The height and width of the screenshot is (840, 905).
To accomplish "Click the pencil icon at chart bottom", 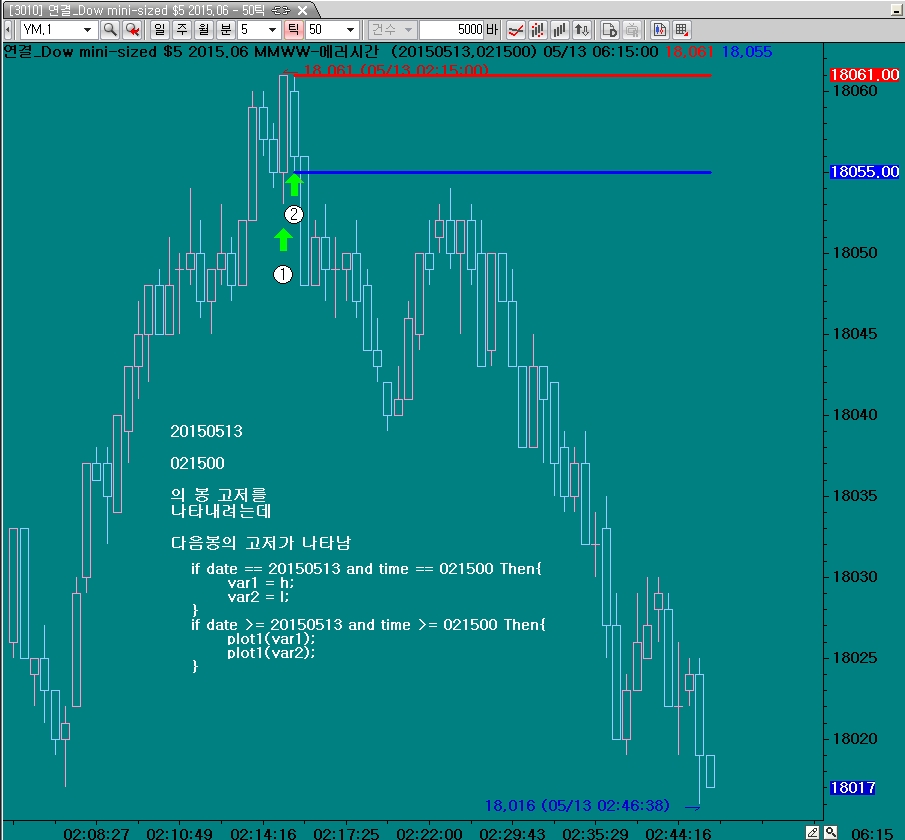I will tap(812, 832).
